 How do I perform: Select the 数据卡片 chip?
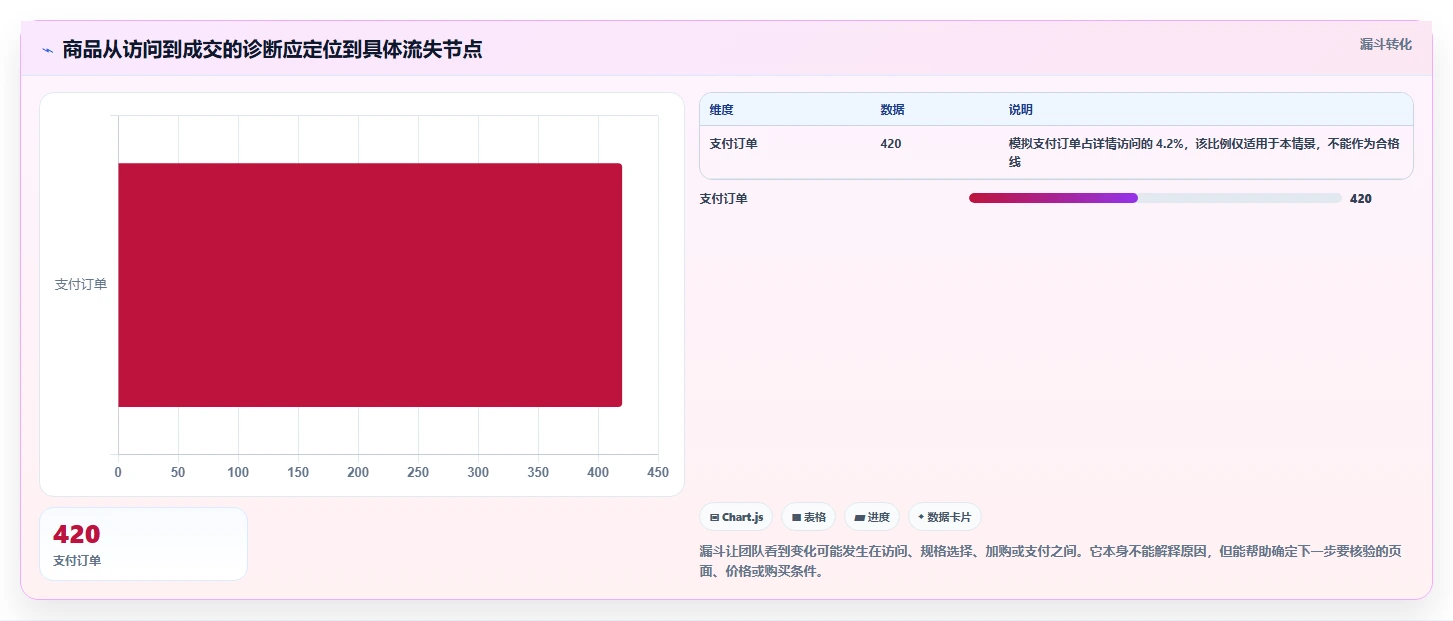coord(945,517)
